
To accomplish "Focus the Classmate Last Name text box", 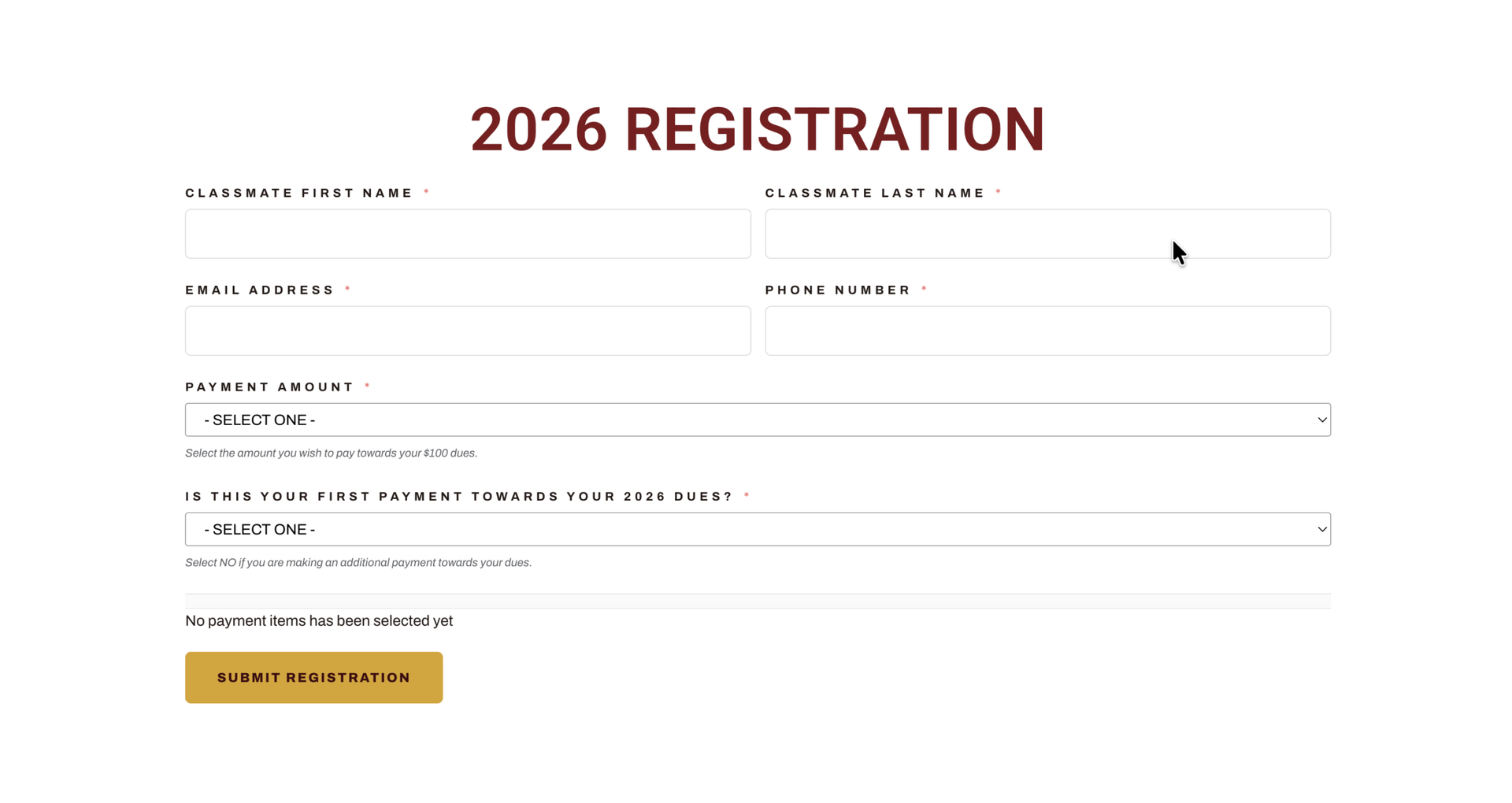I will pos(1047,234).
